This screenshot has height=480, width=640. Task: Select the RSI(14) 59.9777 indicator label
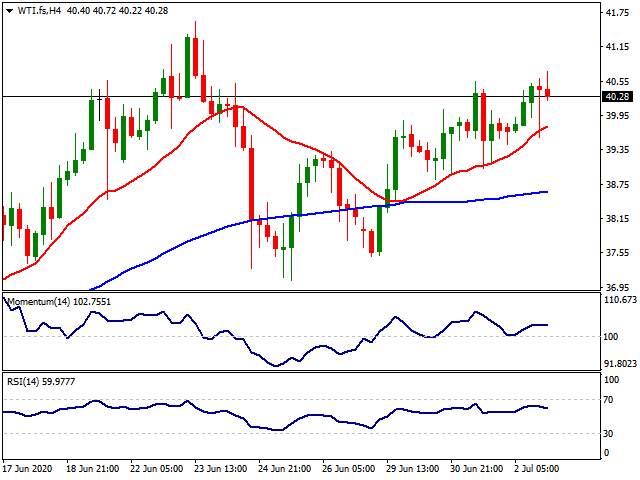tap(41, 382)
